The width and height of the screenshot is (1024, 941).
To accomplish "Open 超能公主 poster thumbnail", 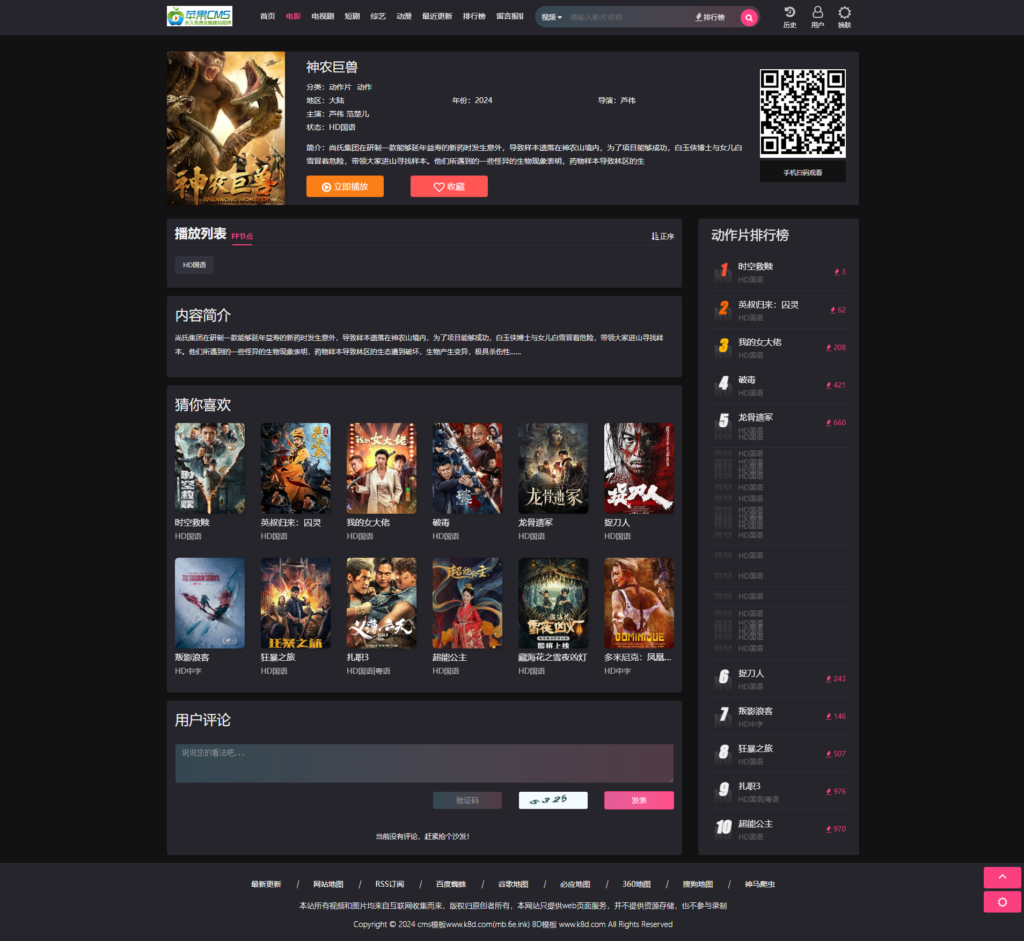I will [x=467, y=603].
